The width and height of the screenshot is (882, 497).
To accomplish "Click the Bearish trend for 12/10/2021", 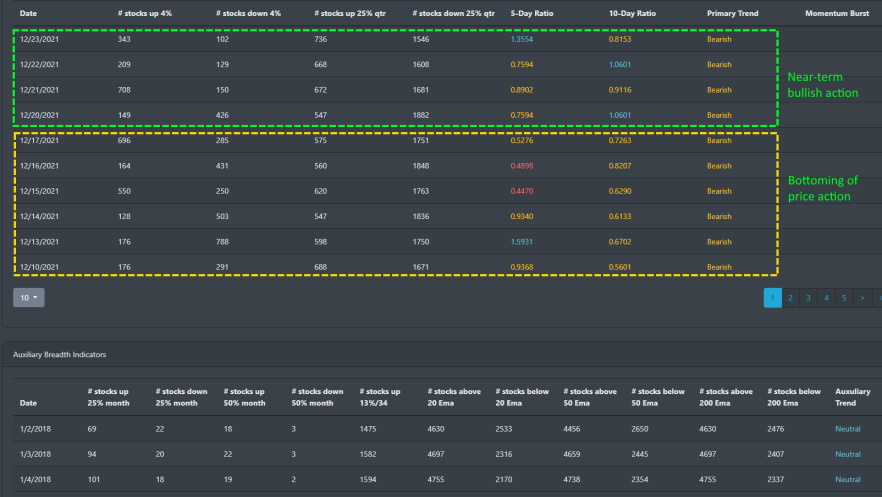I will (719, 267).
